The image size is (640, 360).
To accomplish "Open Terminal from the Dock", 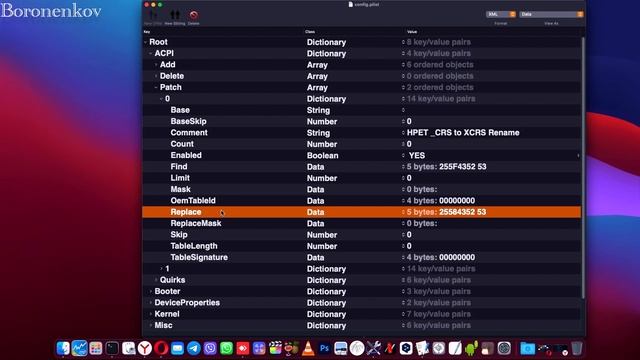I will click(112, 349).
